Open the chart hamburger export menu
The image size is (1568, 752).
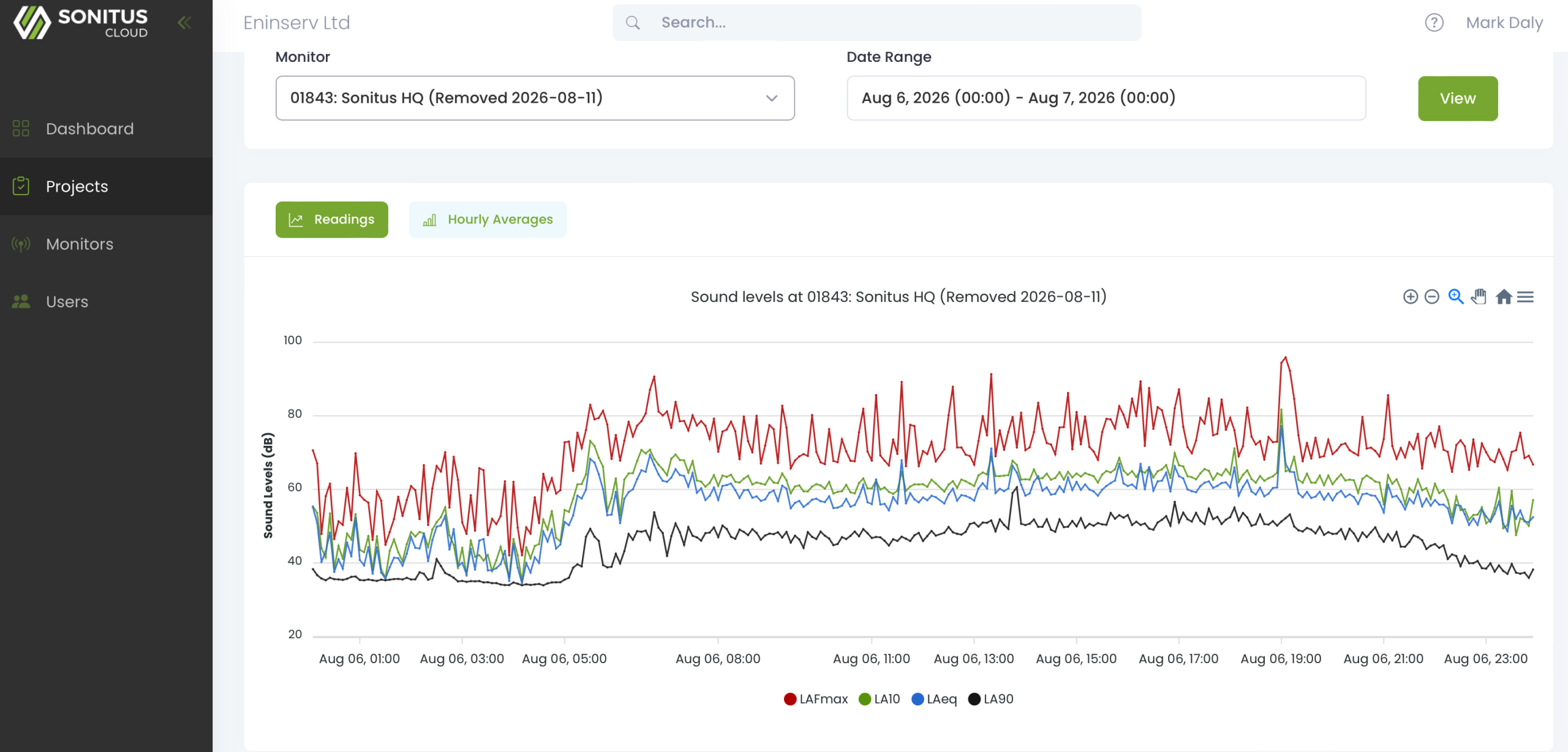tap(1525, 297)
